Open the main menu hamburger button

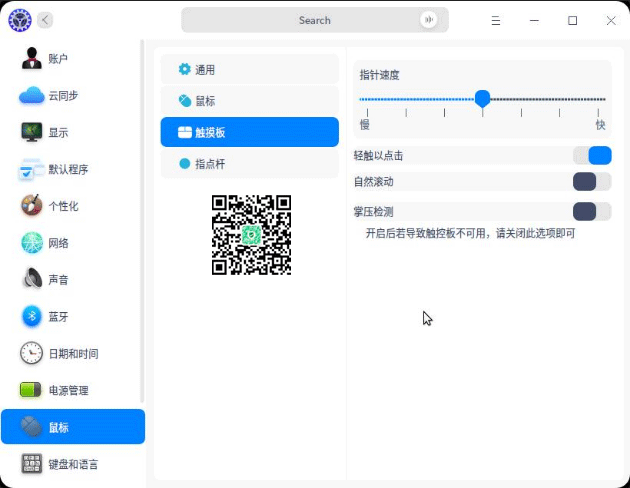495,20
